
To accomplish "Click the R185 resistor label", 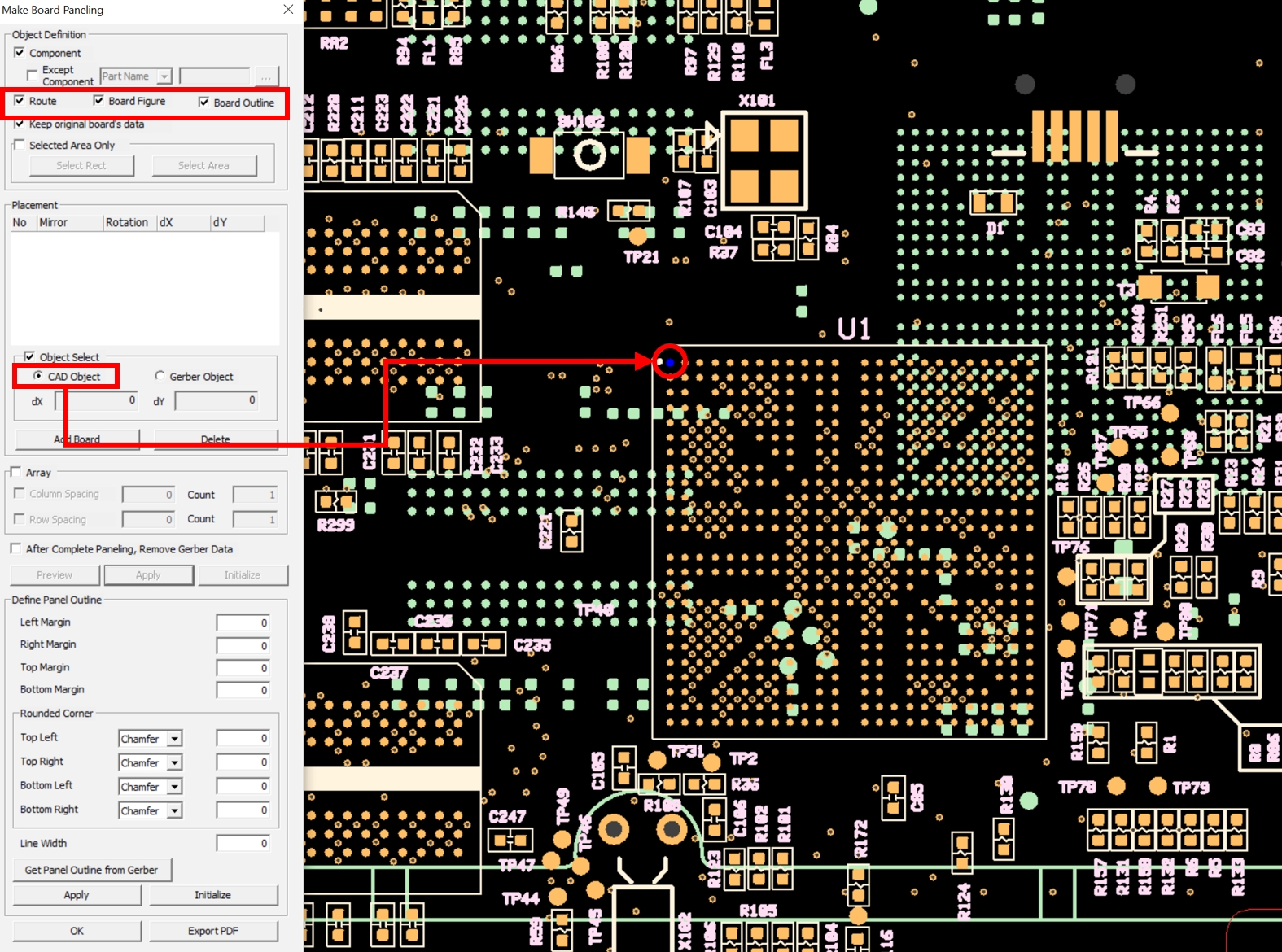I will click(x=758, y=911).
